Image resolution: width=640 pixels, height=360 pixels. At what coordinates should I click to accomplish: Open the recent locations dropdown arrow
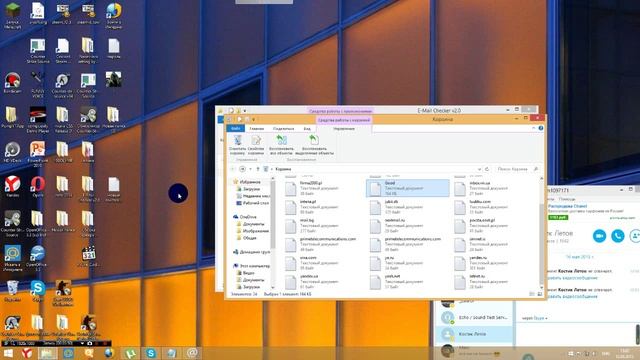click(x=250, y=169)
